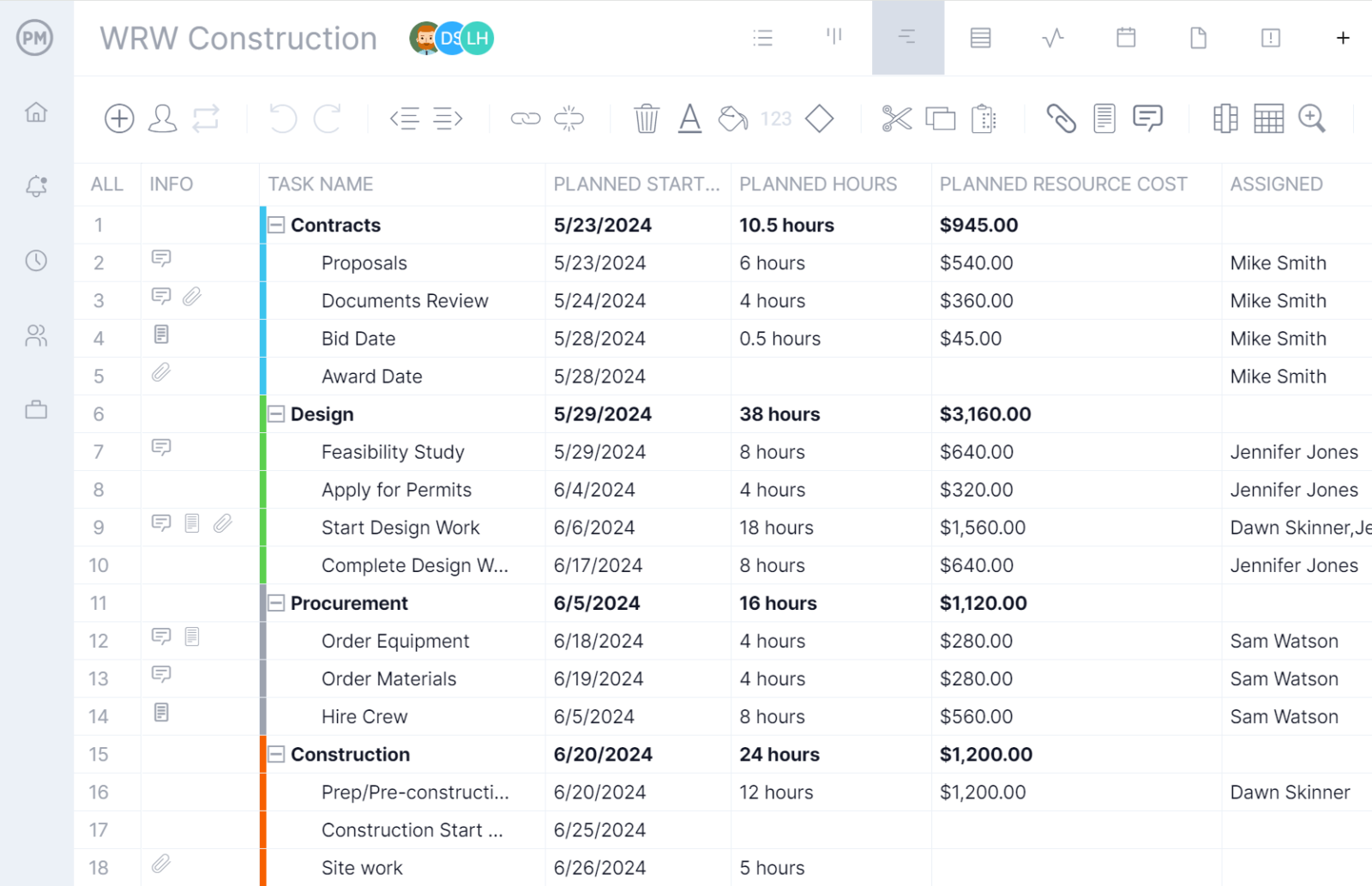Click the notes document toolbar icon

click(x=1104, y=118)
